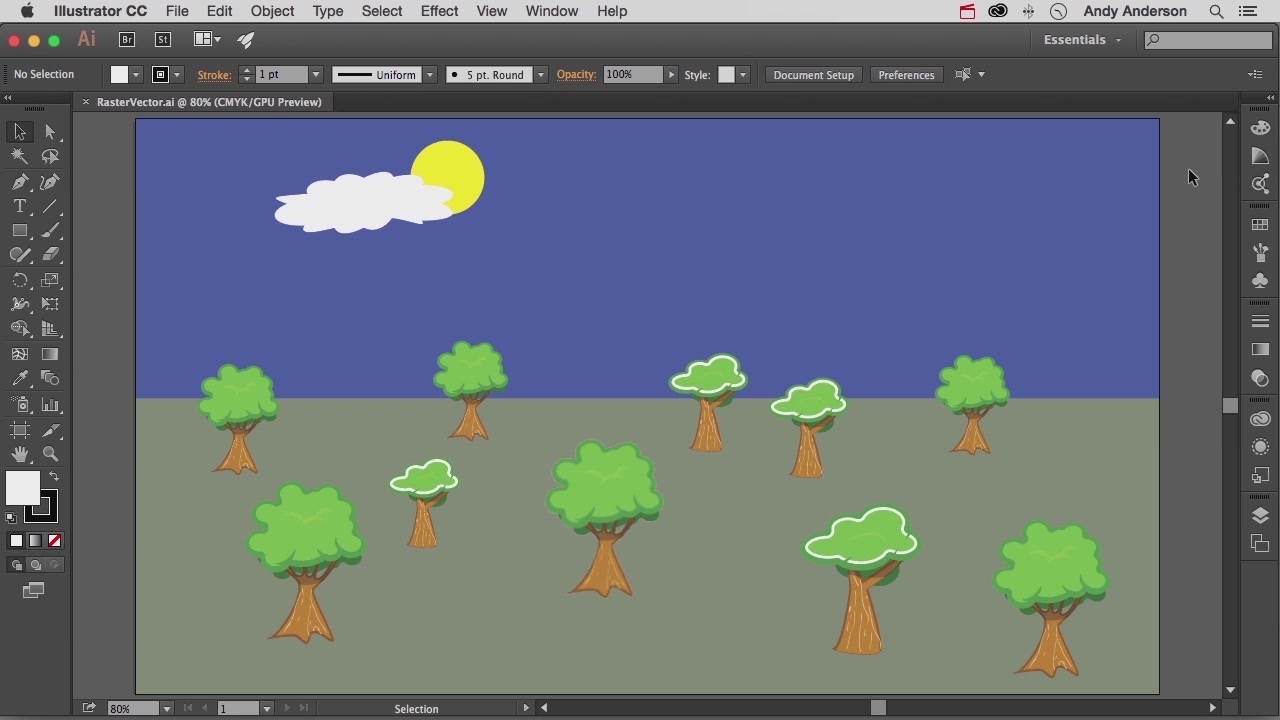This screenshot has height=720, width=1280.
Task: Select the Direct Selection tool
Action: coord(50,132)
